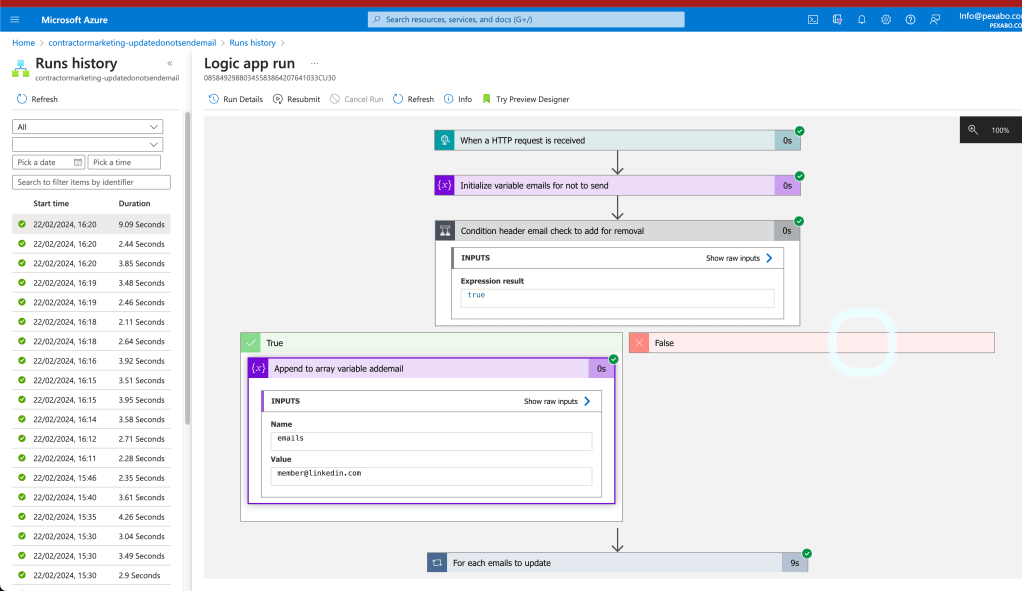Open the Feedback icon
The width and height of the screenshot is (1022, 591).
click(x=935, y=20)
